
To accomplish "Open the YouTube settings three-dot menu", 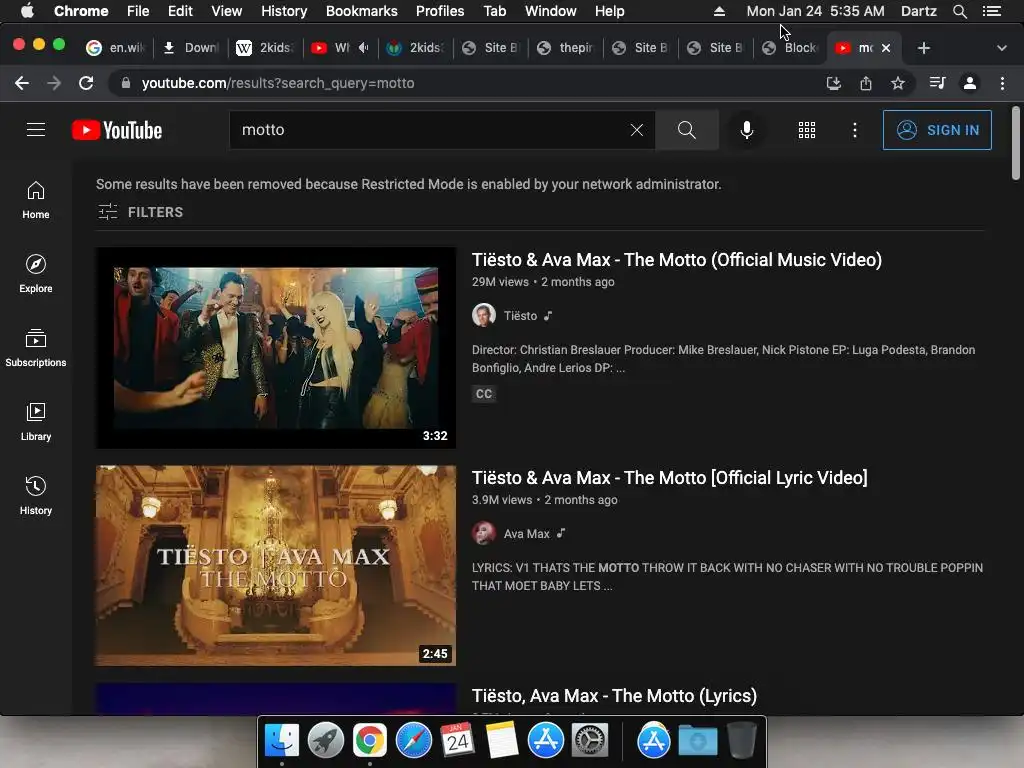I will [x=854, y=130].
